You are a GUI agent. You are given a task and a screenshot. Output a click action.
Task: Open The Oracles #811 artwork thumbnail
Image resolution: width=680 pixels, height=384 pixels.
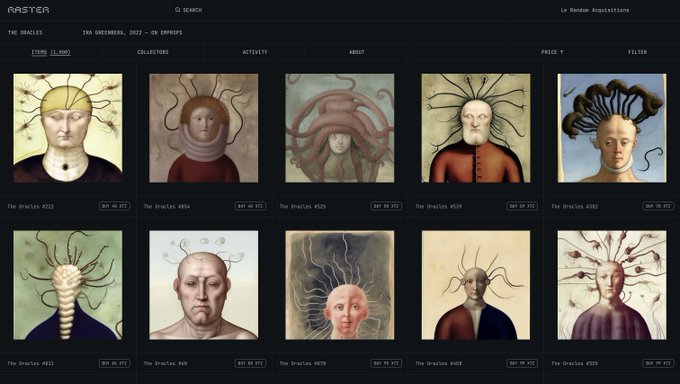68,285
